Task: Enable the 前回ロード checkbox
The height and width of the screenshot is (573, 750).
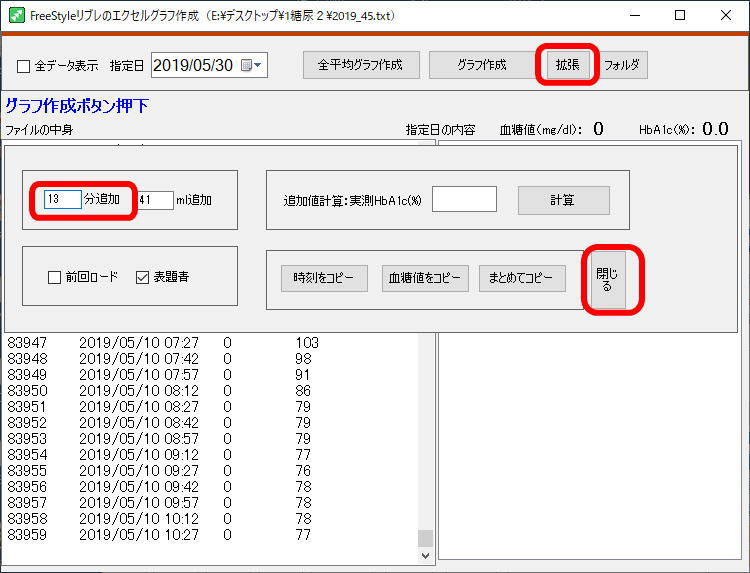Action: pyautogui.click(x=55, y=277)
